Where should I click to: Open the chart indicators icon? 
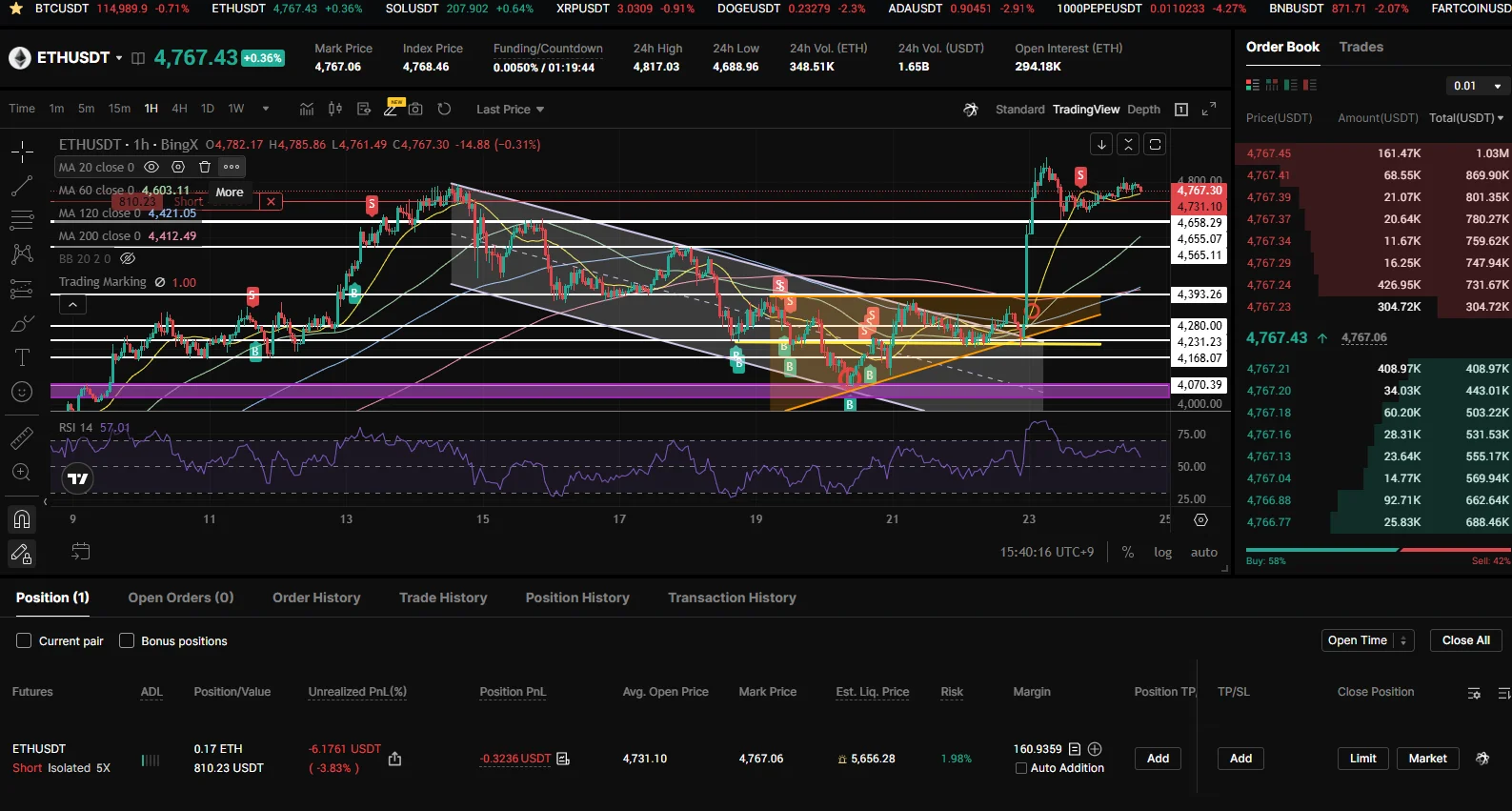pos(307,109)
